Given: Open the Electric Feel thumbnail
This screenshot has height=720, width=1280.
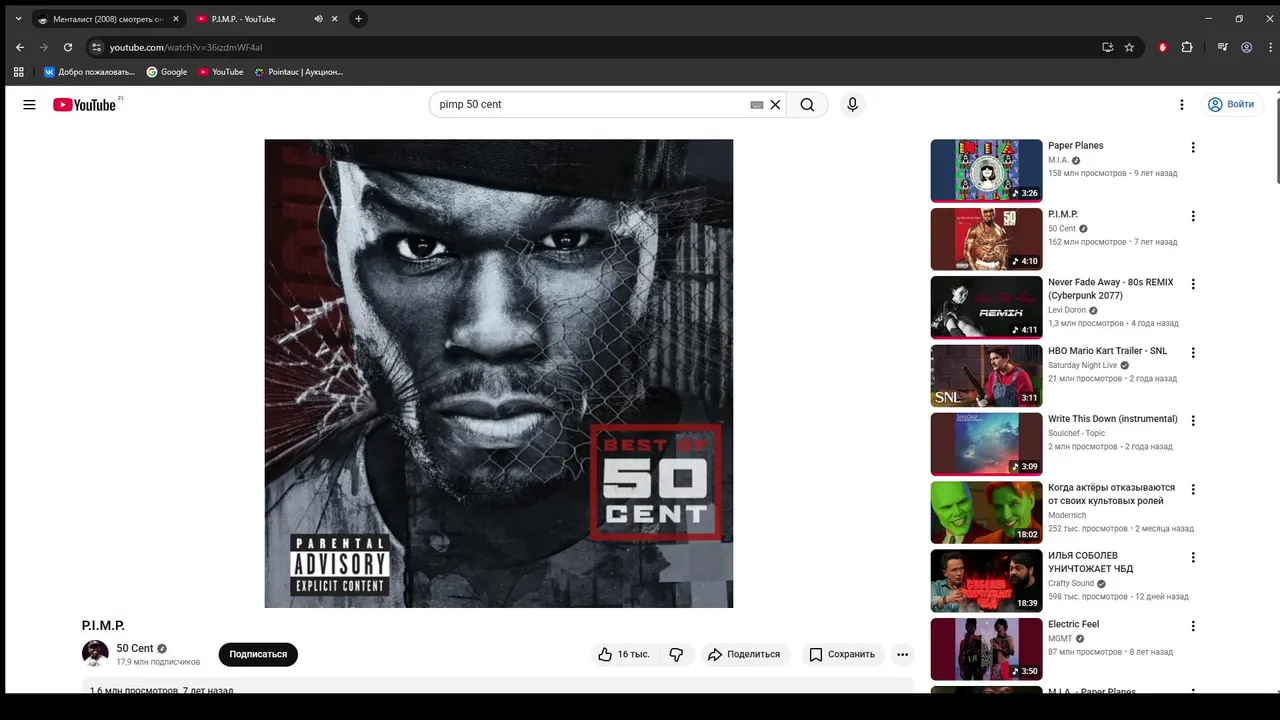Looking at the screenshot, I should tap(986, 649).
